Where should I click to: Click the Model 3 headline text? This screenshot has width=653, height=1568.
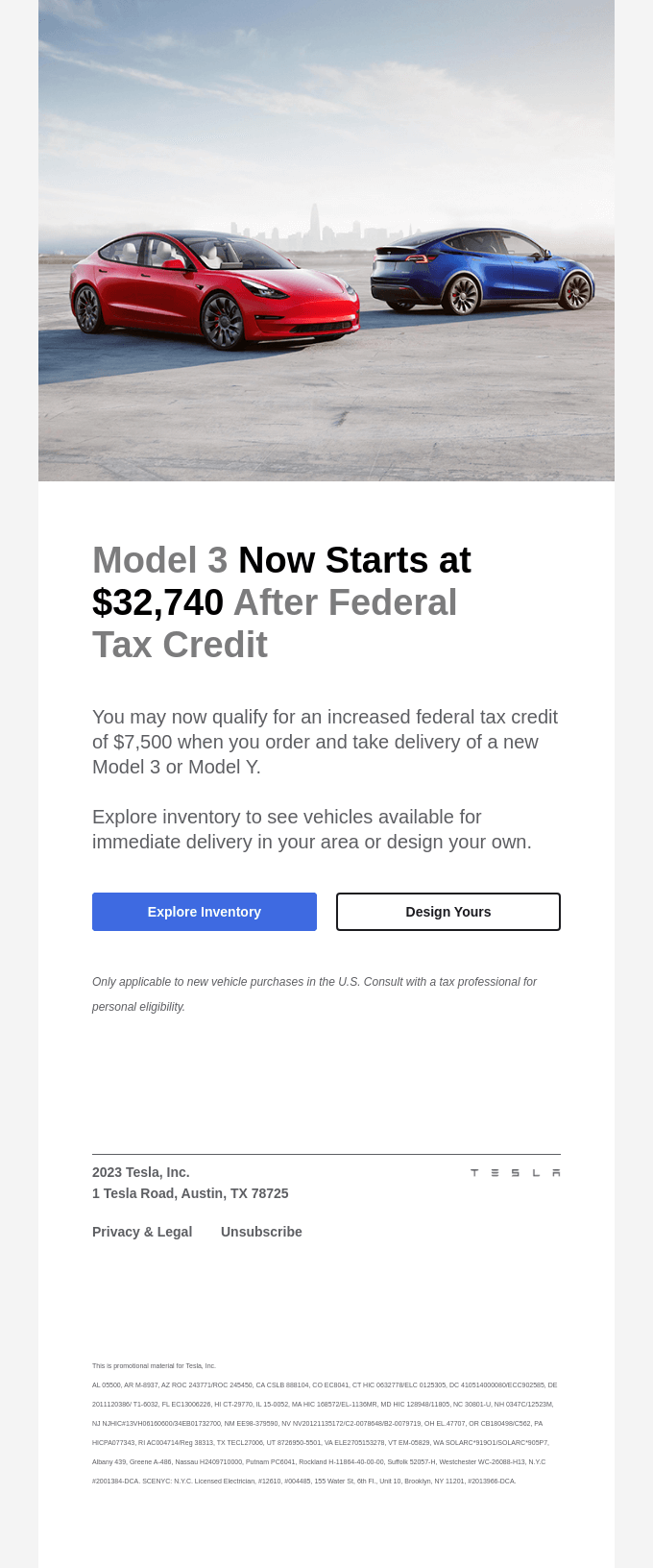click(x=159, y=559)
